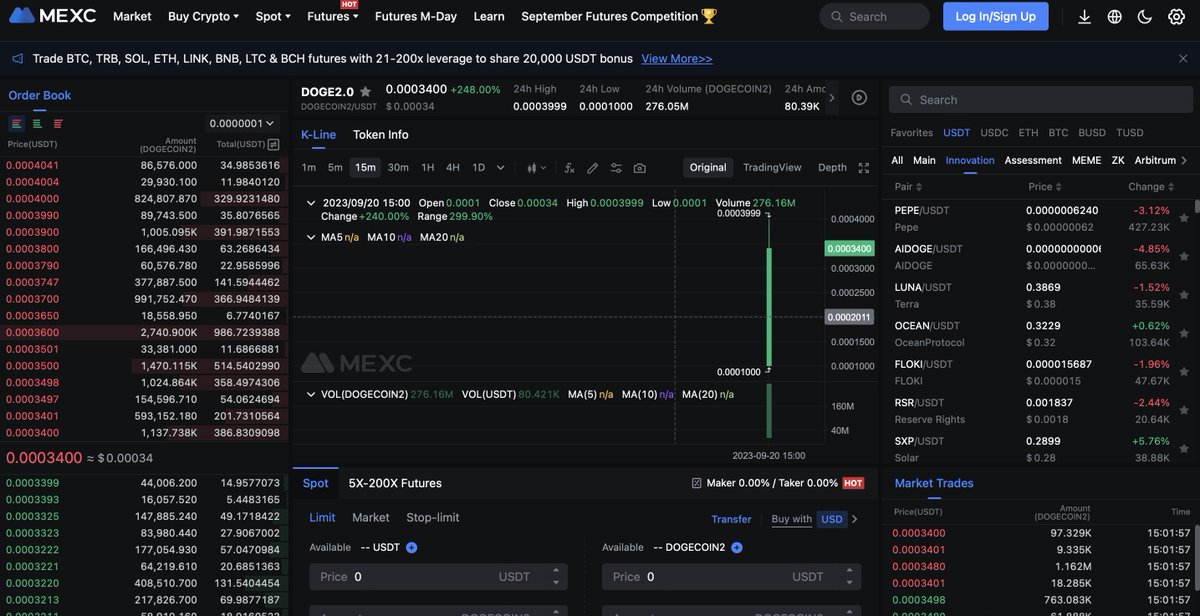Screen dimensions: 1200x616
Task: Click the Log In/Sign Up button
Action: coord(996,16)
